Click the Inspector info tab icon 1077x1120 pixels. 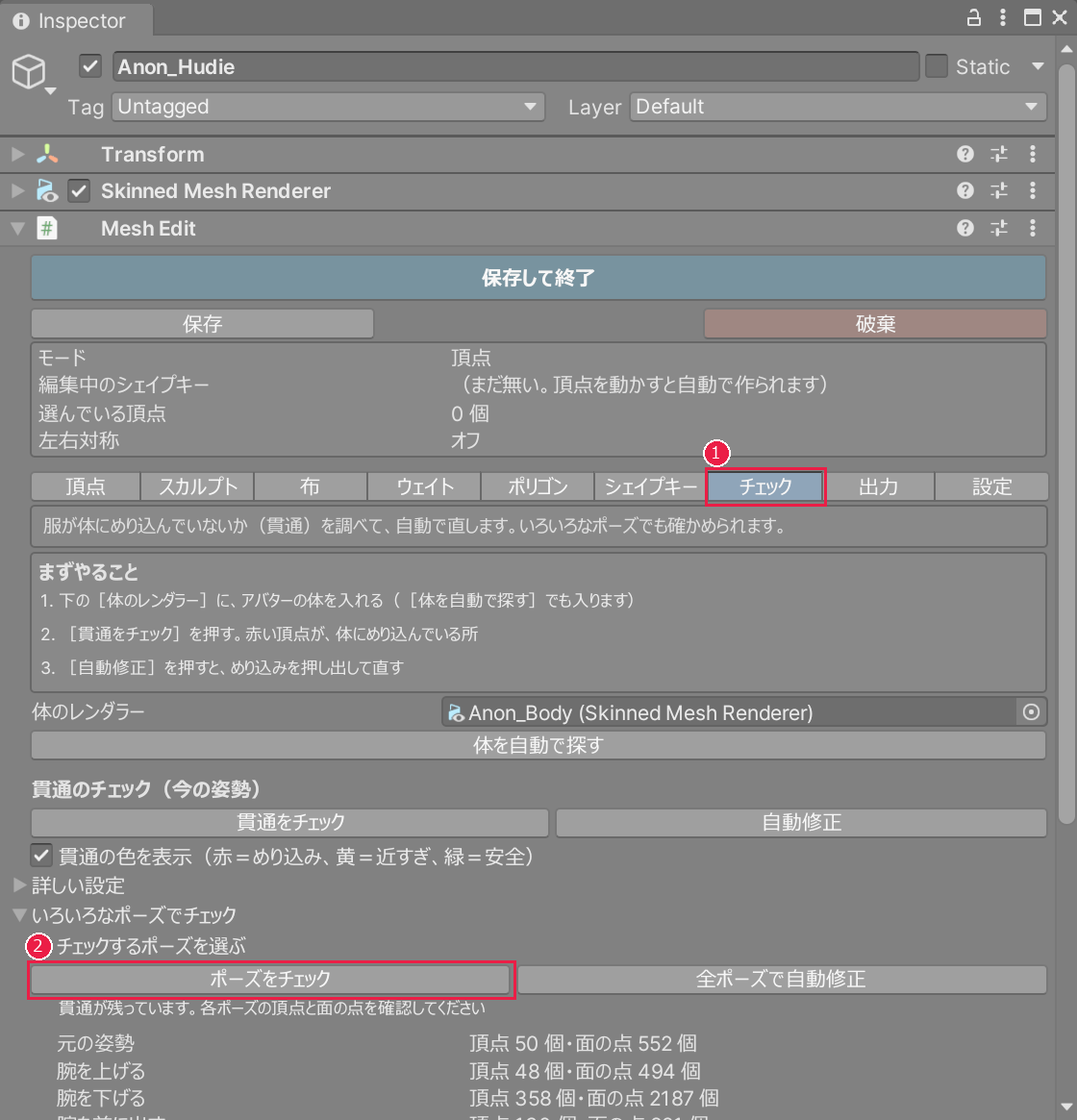click(x=21, y=21)
